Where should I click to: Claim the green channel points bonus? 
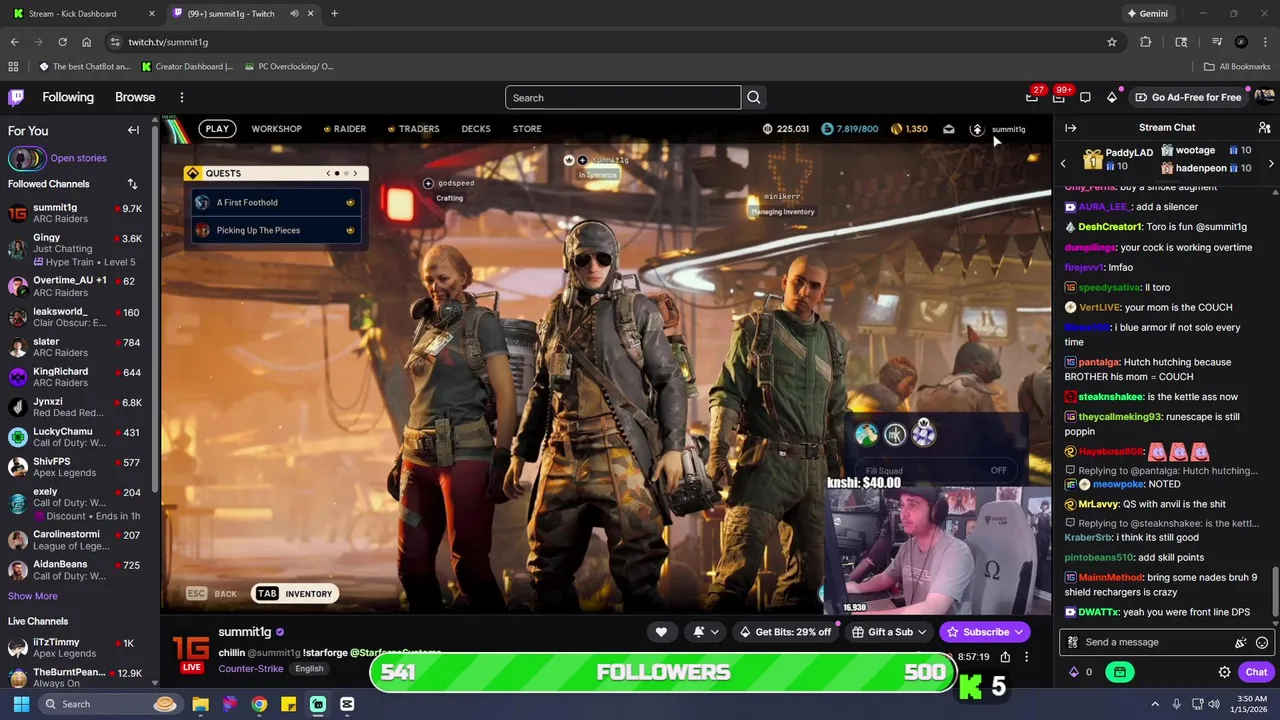click(1120, 672)
